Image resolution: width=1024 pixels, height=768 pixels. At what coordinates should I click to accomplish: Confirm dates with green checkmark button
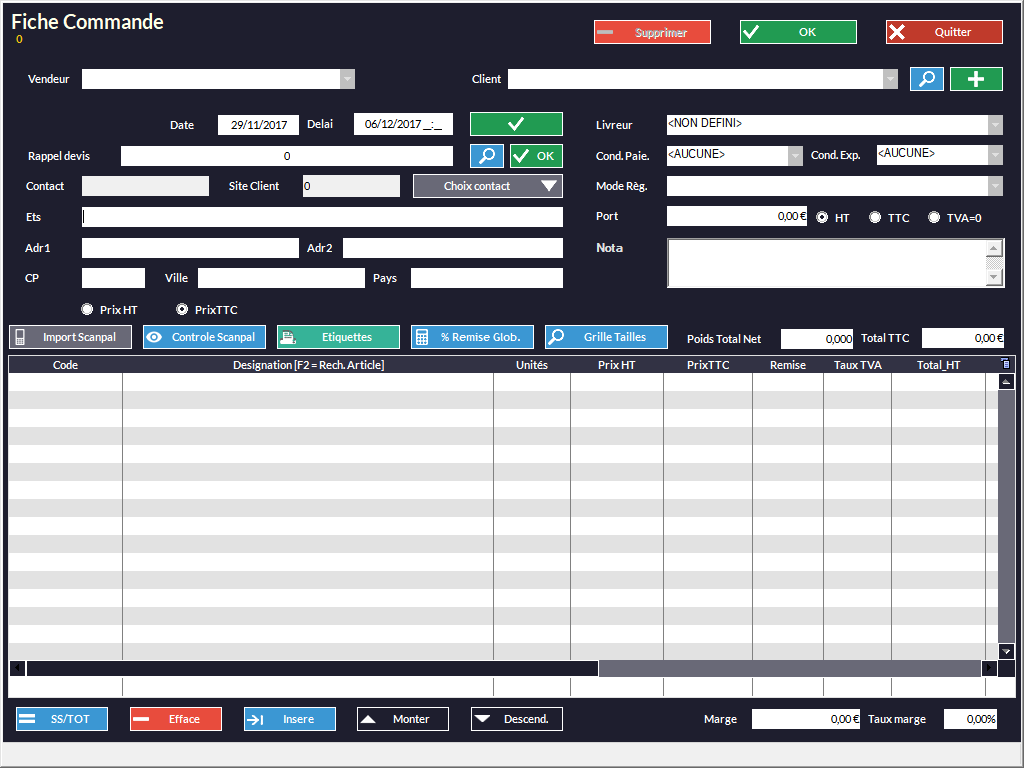pyautogui.click(x=516, y=124)
